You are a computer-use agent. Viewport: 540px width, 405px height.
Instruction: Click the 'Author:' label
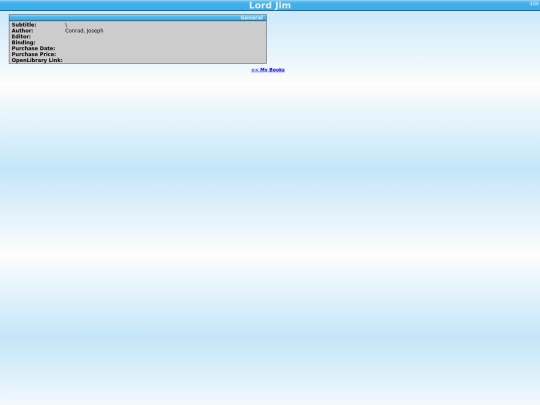[x=22, y=31]
